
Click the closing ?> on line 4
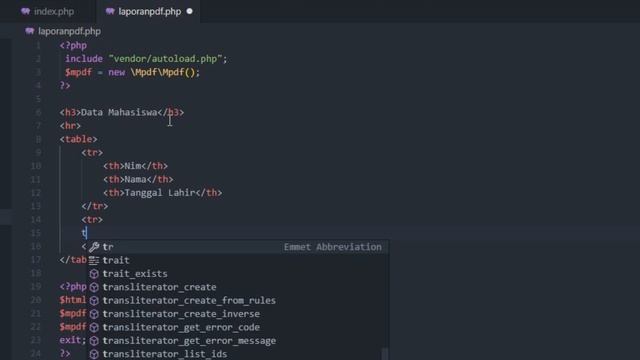pos(65,86)
